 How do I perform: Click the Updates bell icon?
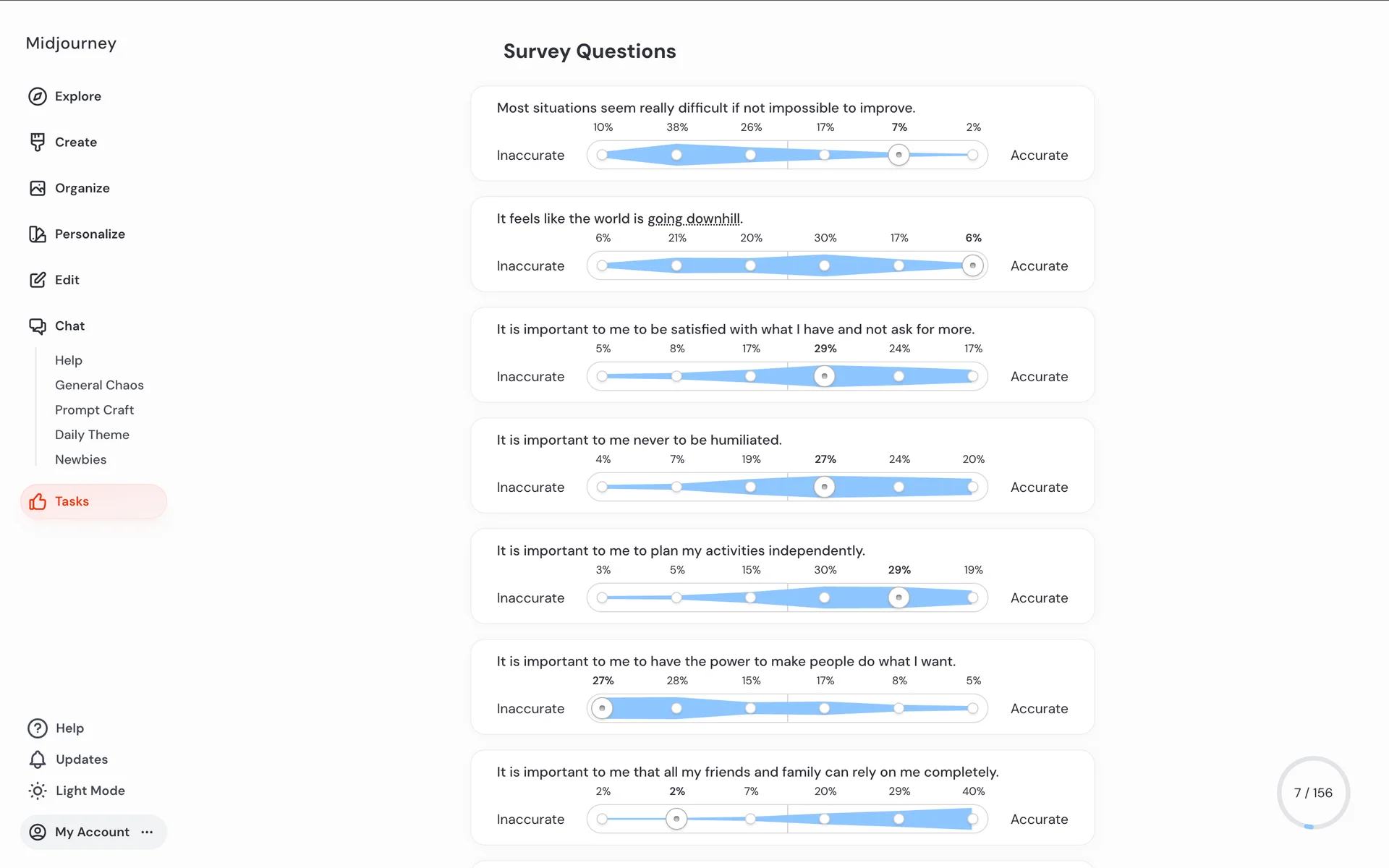[x=38, y=759]
